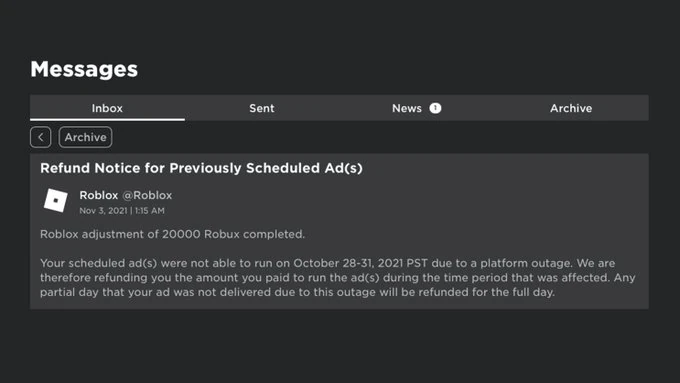680x383 pixels.
Task: Click the News unread count badge
Action: pos(435,108)
